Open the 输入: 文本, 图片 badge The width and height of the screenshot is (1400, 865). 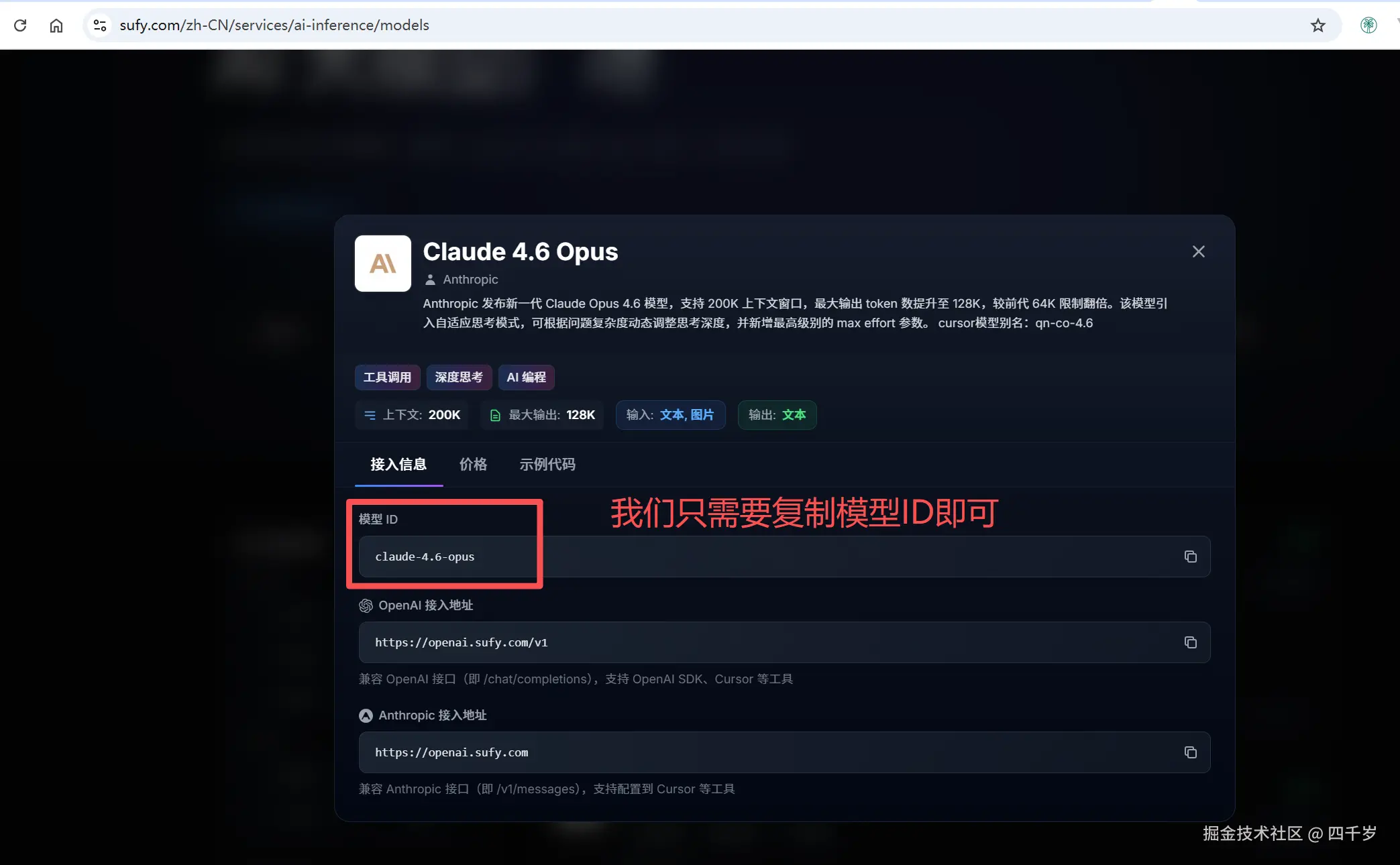(x=669, y=415)
